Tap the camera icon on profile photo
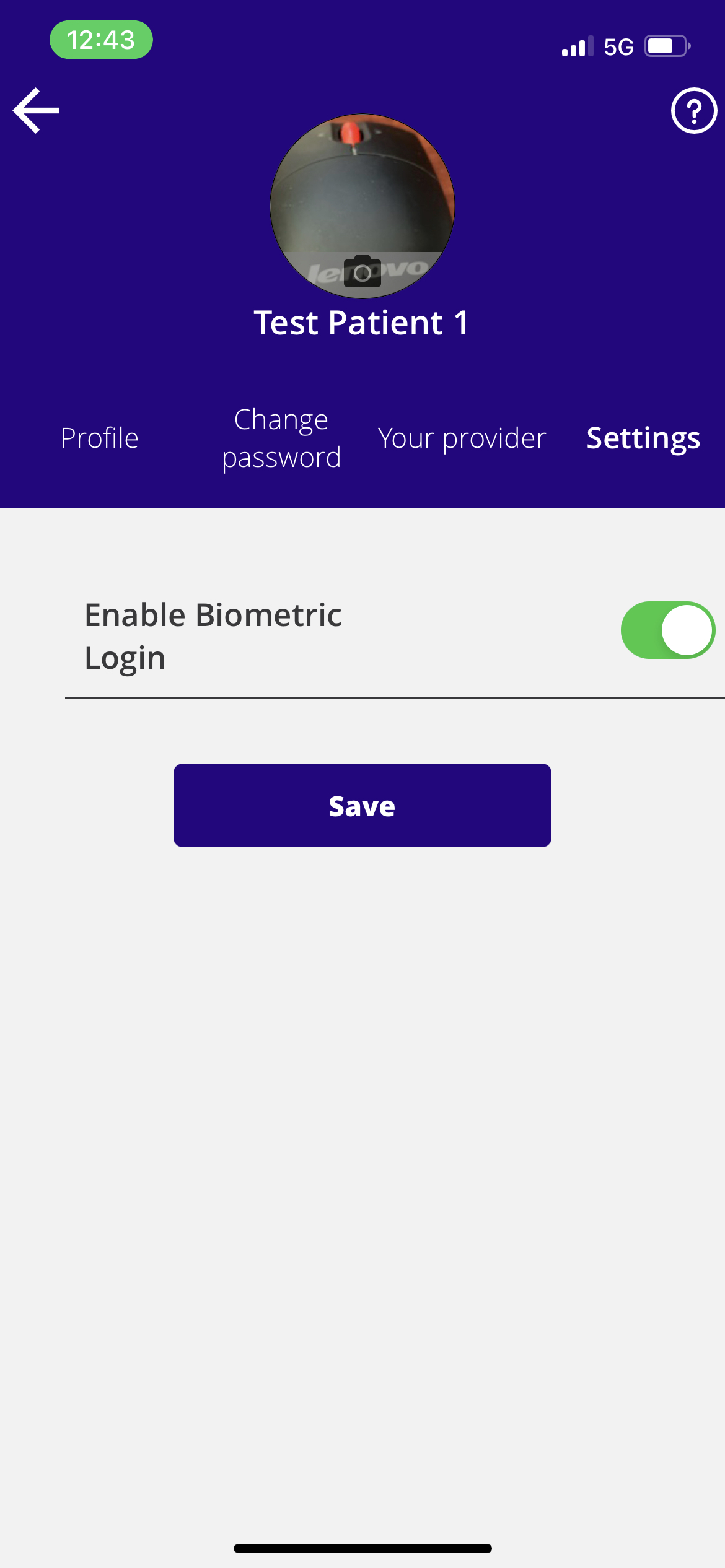725x1568 pixels. tap(362, 272)
